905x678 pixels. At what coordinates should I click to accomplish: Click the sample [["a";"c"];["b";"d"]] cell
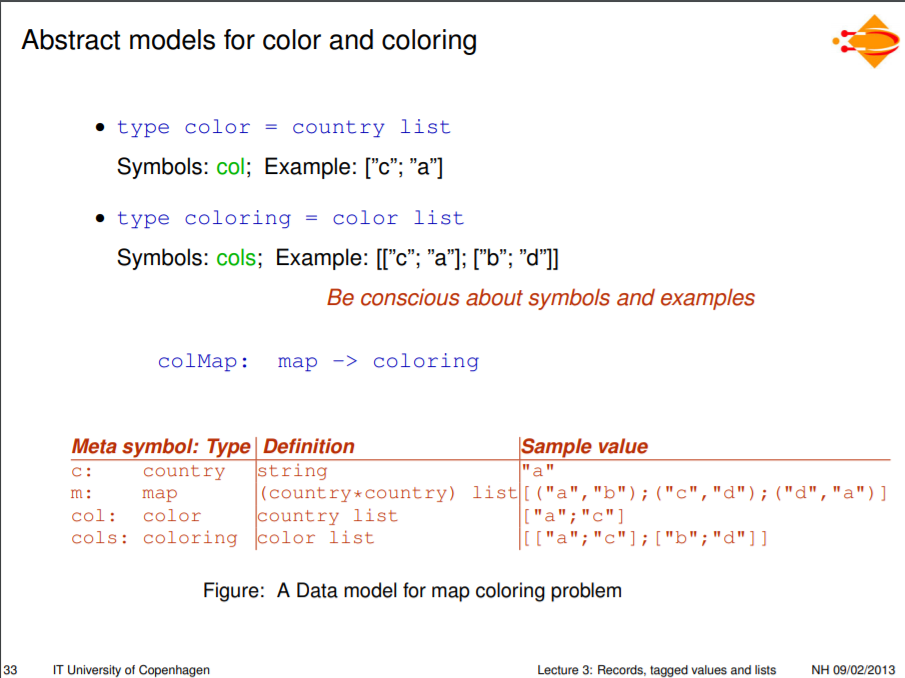click(645, 538)
